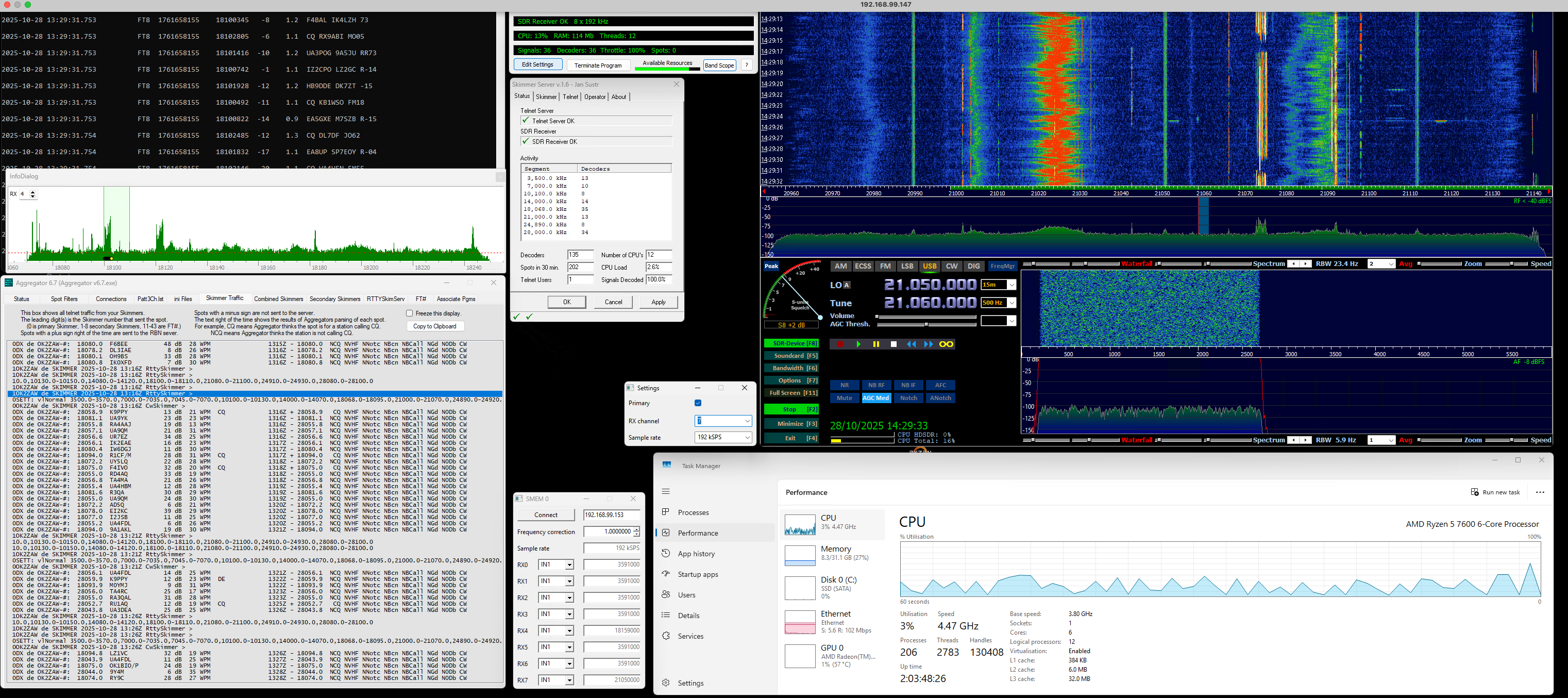
Task: Click the blue fast-forward arrows icon
Action: click(x=928, y=344)
